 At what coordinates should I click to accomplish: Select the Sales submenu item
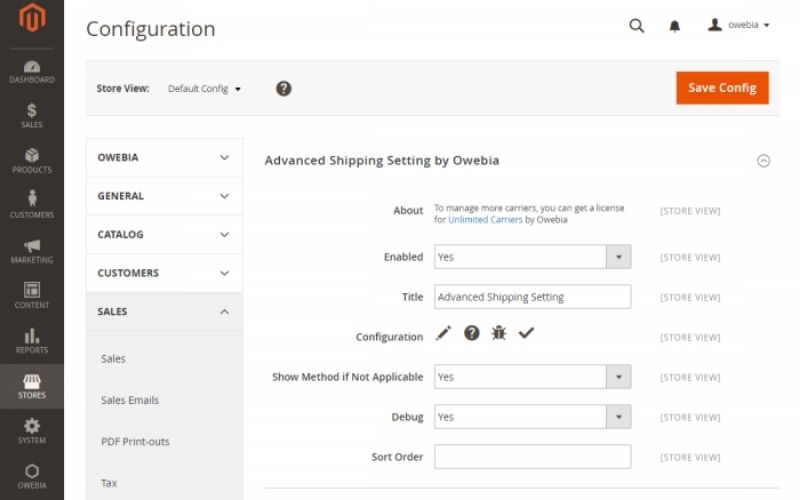pyautogui.click(x=113, y=359)
